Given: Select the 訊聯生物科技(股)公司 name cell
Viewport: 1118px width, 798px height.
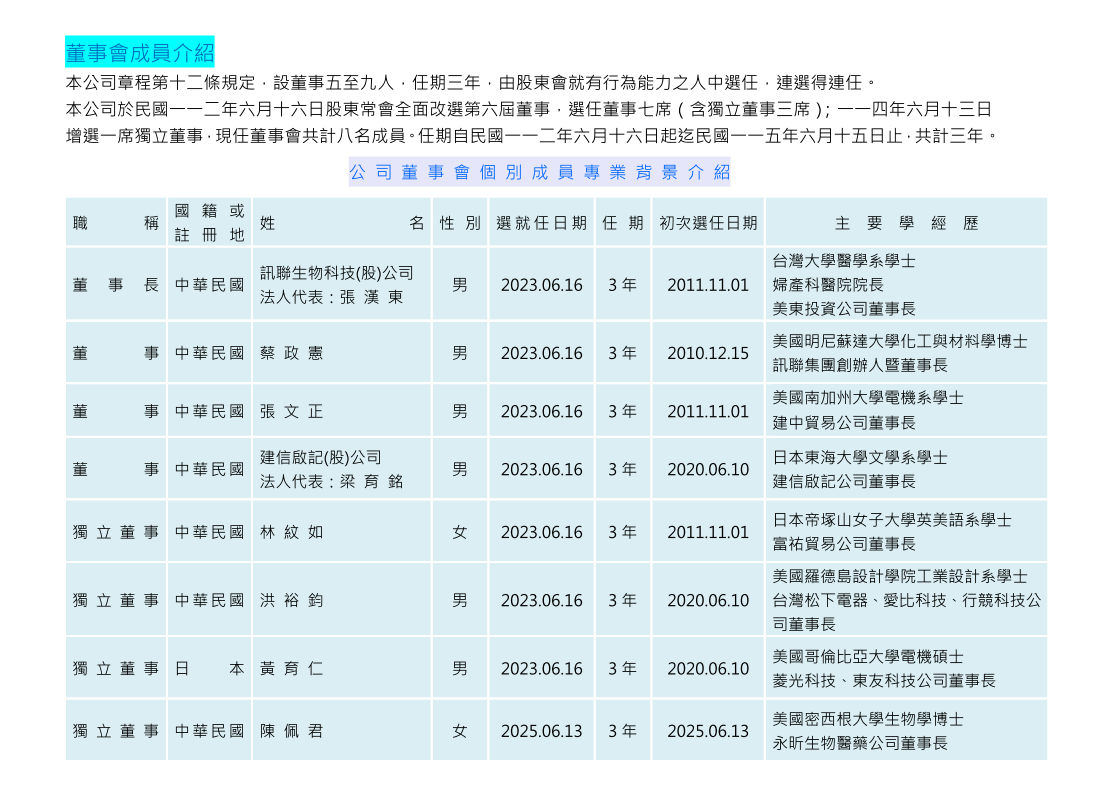Looking at the screenshot, I should point(336,273).
